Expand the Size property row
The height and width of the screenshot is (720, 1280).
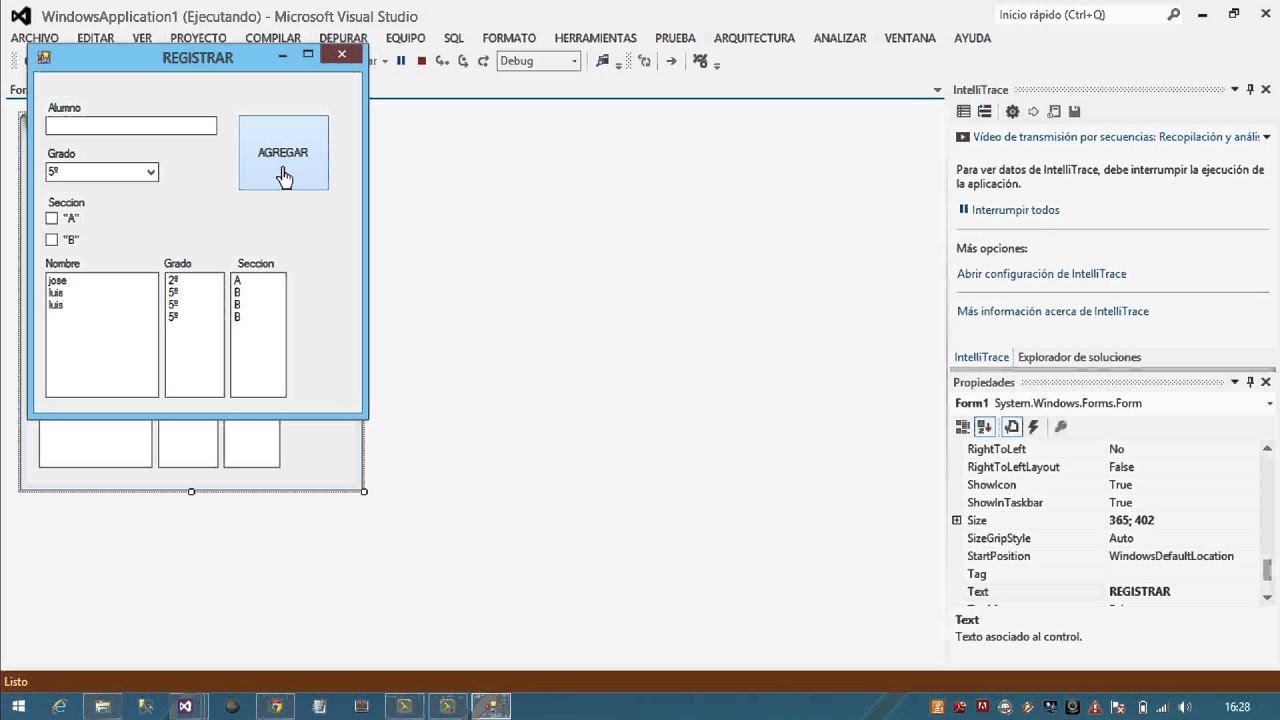pos(957,521)
